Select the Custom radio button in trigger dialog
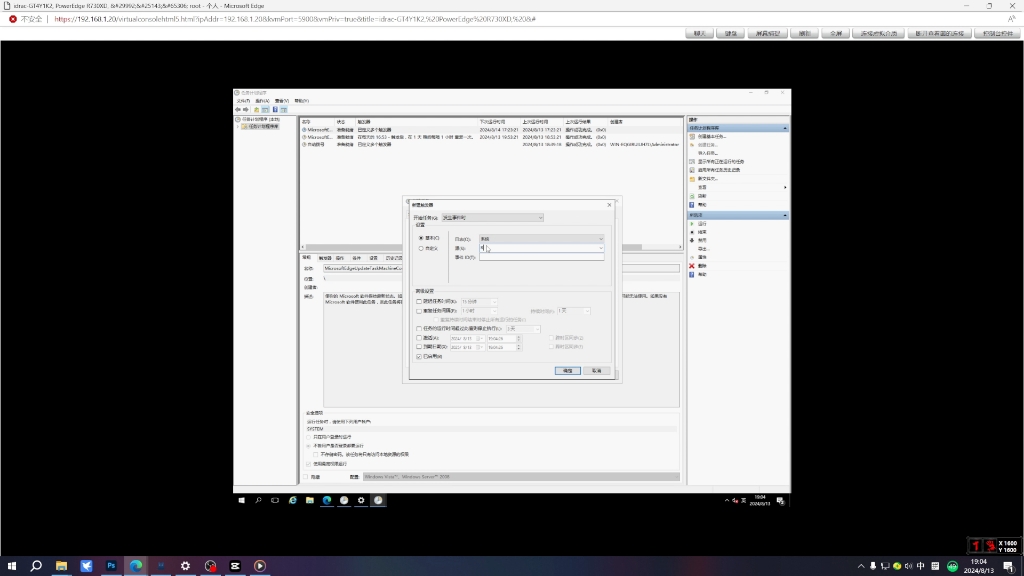This screenshot has height=576, width=1024. (421, 248)
